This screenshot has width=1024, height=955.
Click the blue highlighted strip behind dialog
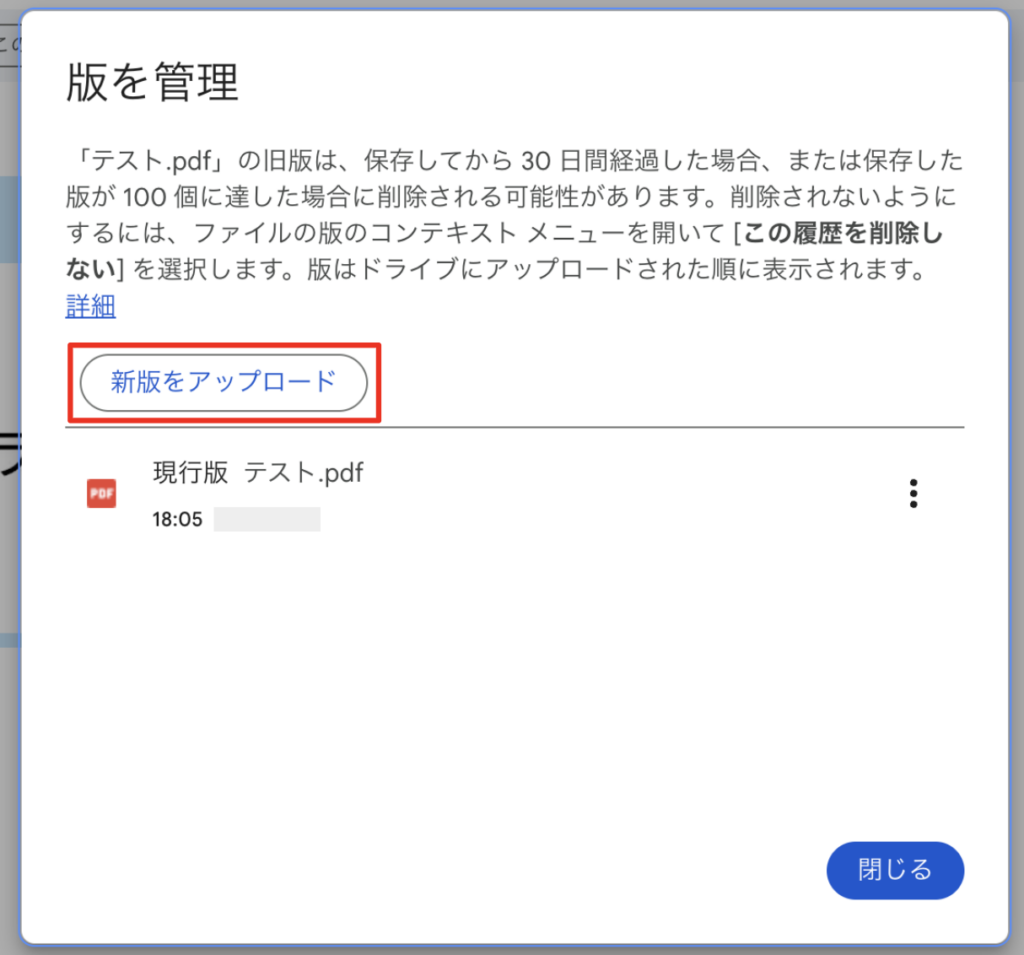point(9,219)
